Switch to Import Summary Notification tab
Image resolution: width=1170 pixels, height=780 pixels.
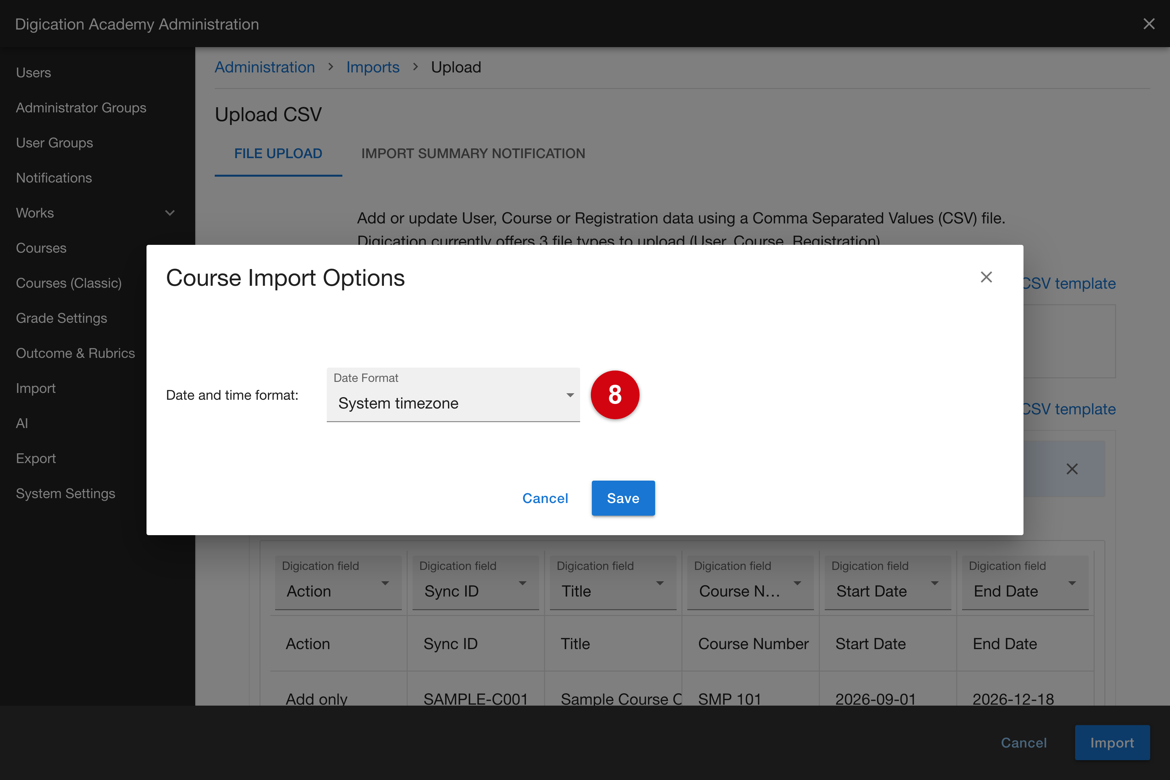(x=473, y=154)
